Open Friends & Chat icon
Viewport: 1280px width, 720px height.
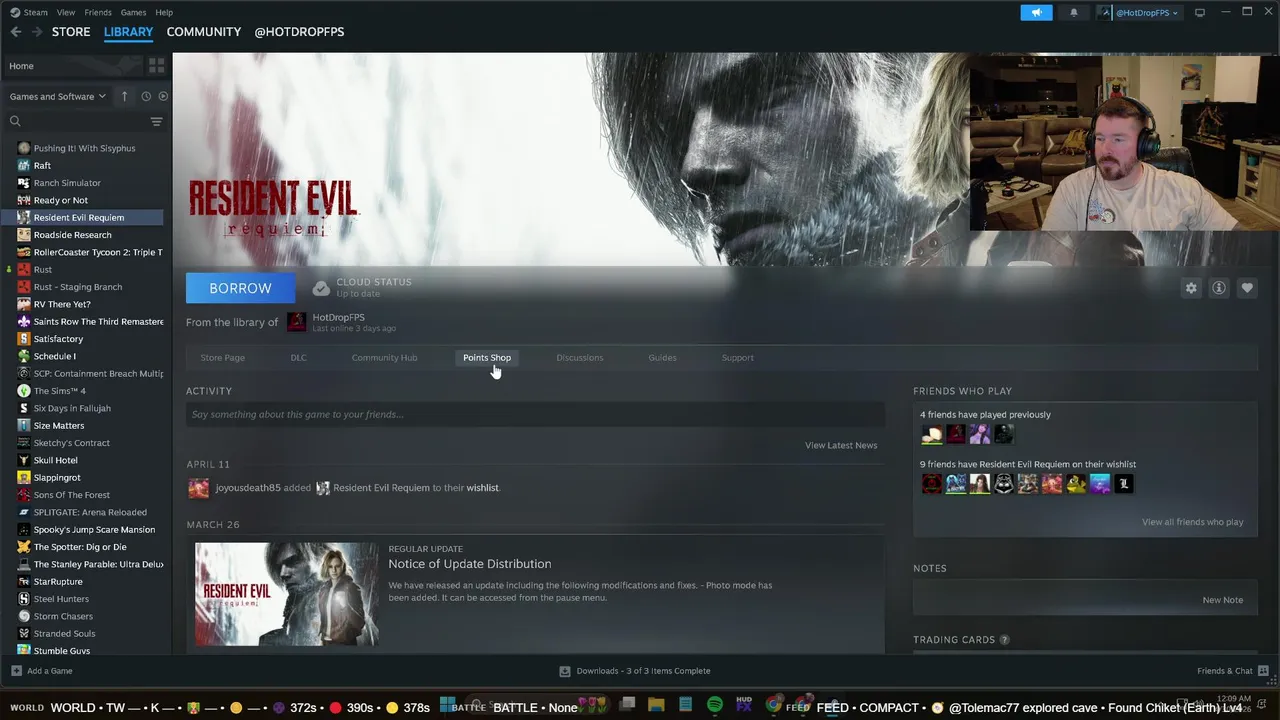point(1264,671)
